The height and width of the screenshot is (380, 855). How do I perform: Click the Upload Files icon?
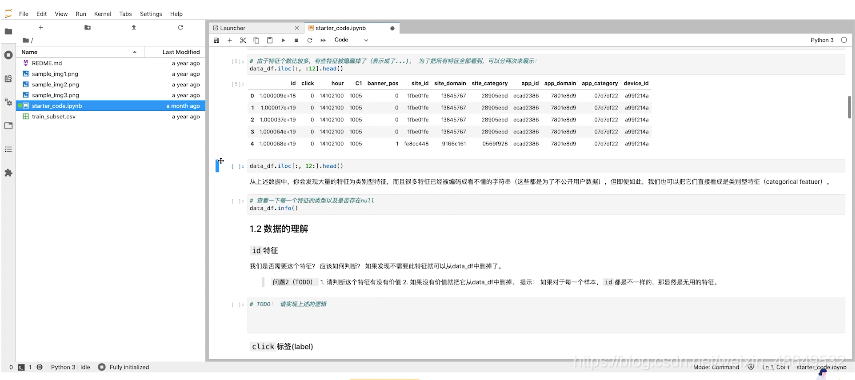134,27
